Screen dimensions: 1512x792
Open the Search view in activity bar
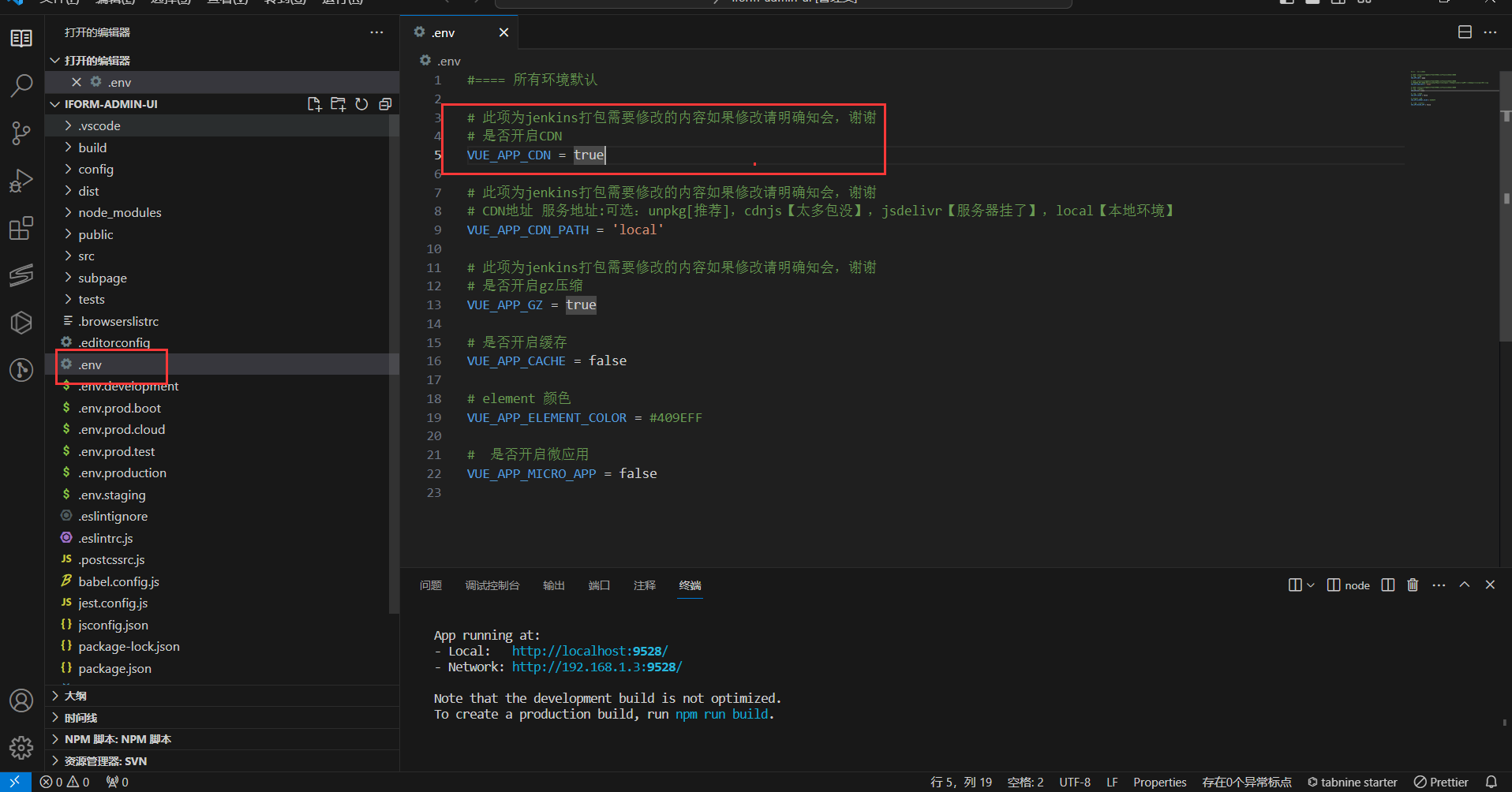point(21,85)
